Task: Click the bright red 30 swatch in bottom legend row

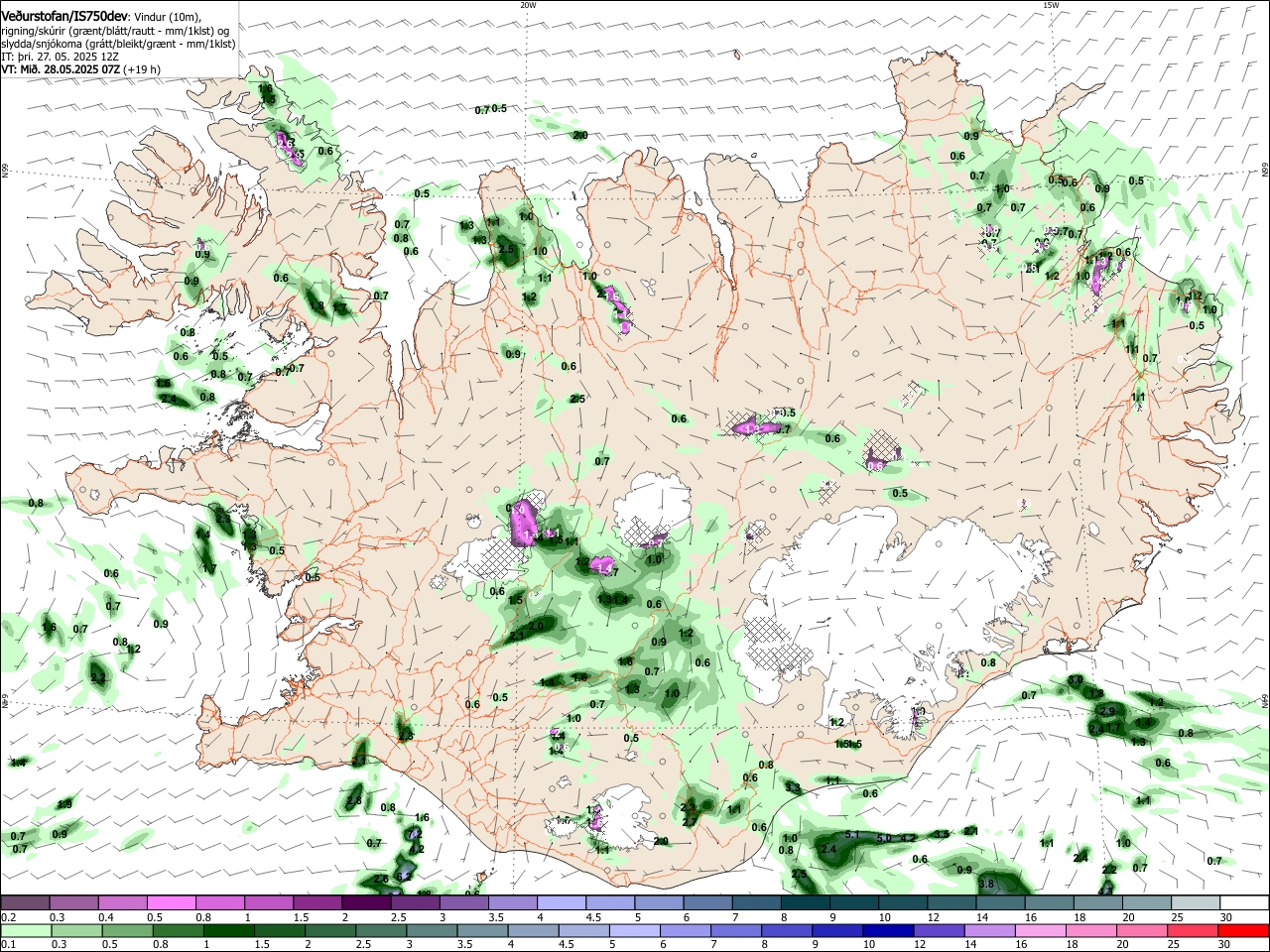Action: [1243, 930]
